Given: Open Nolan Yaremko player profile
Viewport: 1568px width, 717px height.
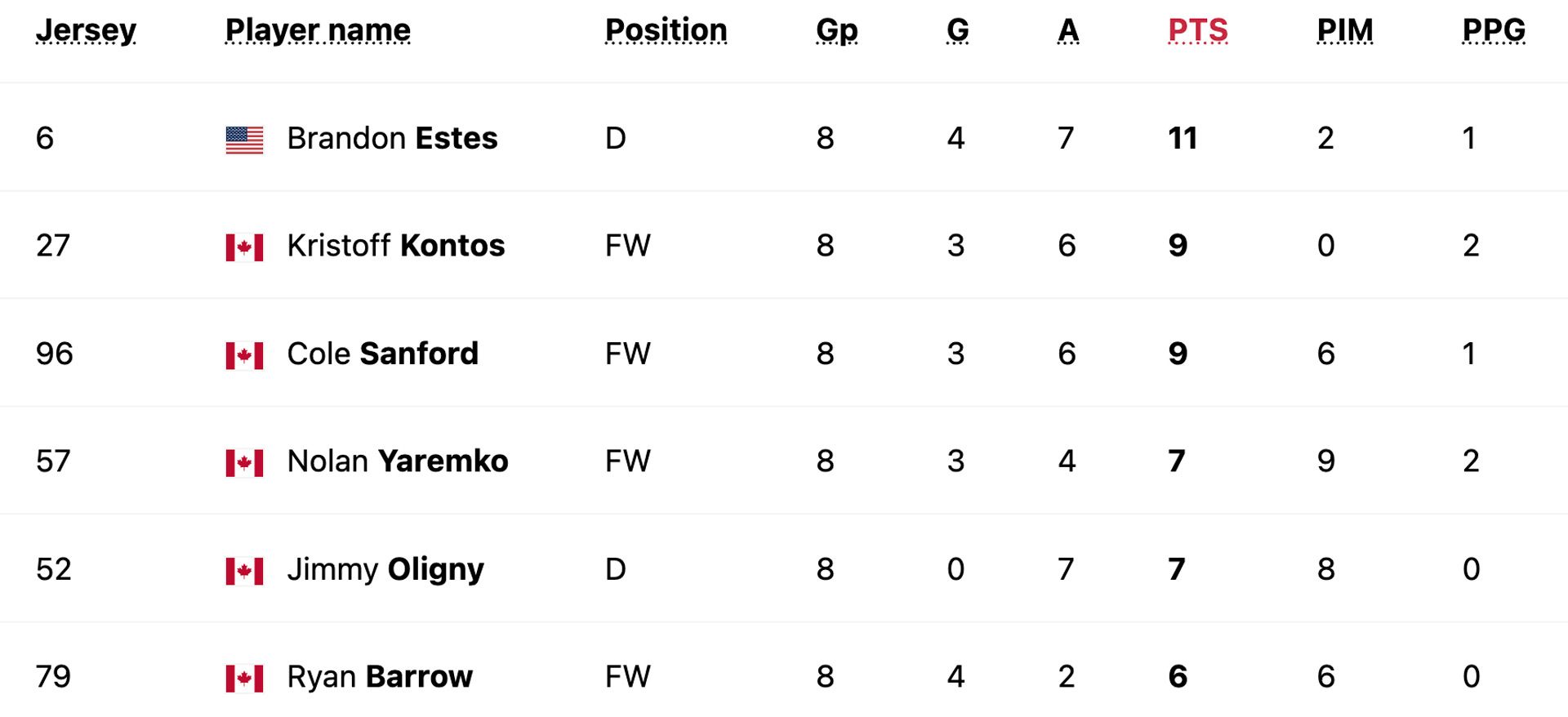Looking at the screenshot, I should click(x=397, y=461).
